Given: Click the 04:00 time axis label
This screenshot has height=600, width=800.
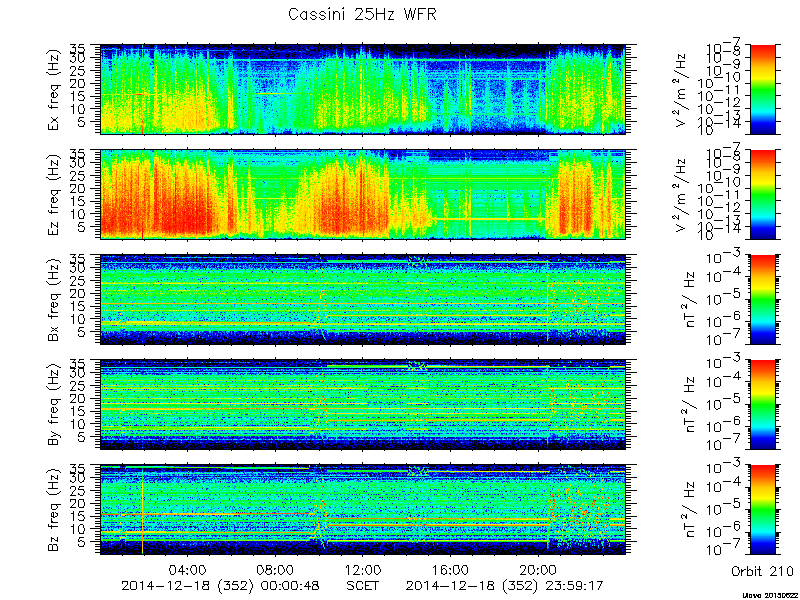Looking at the screenshot, I should click(188, 569).
